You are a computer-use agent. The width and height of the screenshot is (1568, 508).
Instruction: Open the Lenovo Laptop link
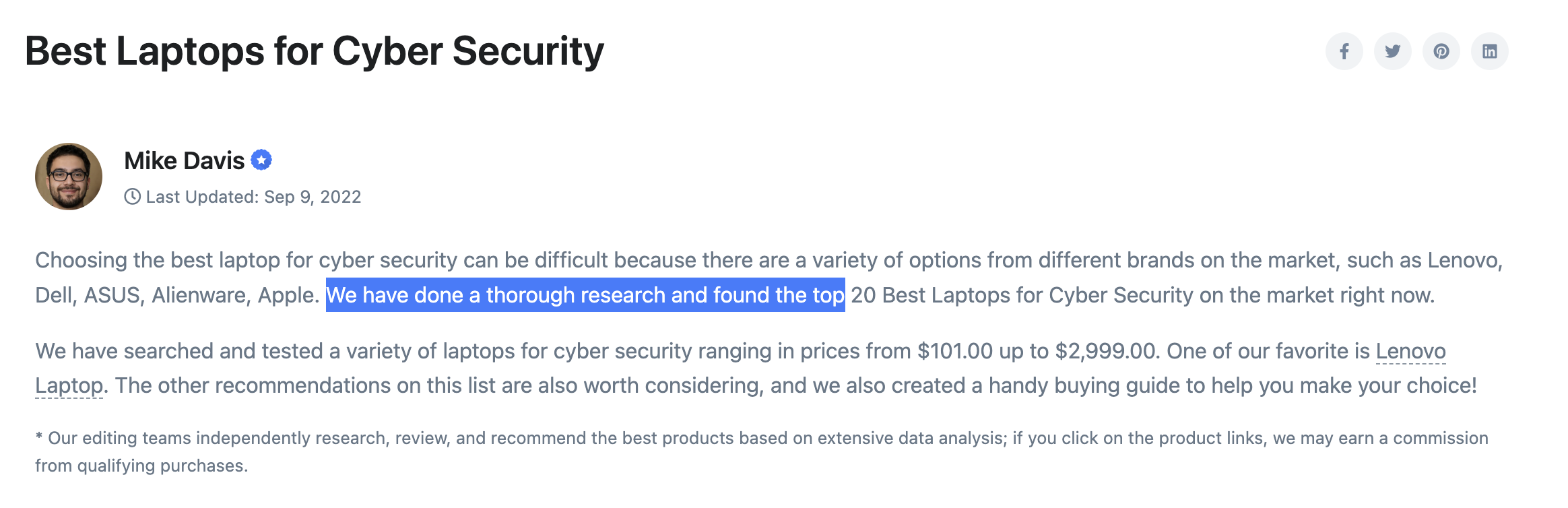tap(1410, 351)
